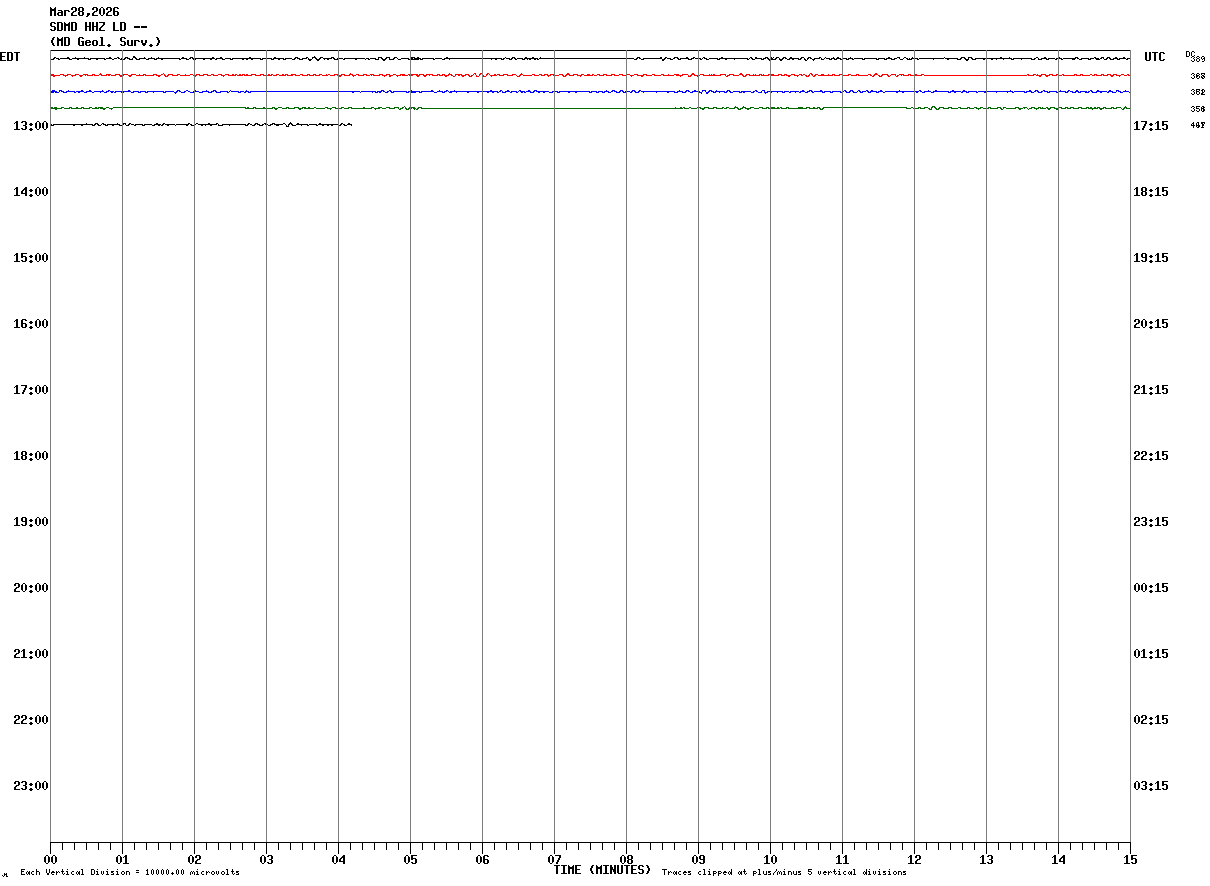Click the "13:00" EDT row label
This screenshot has width=1210, height=886.
[x=31, y=125]
